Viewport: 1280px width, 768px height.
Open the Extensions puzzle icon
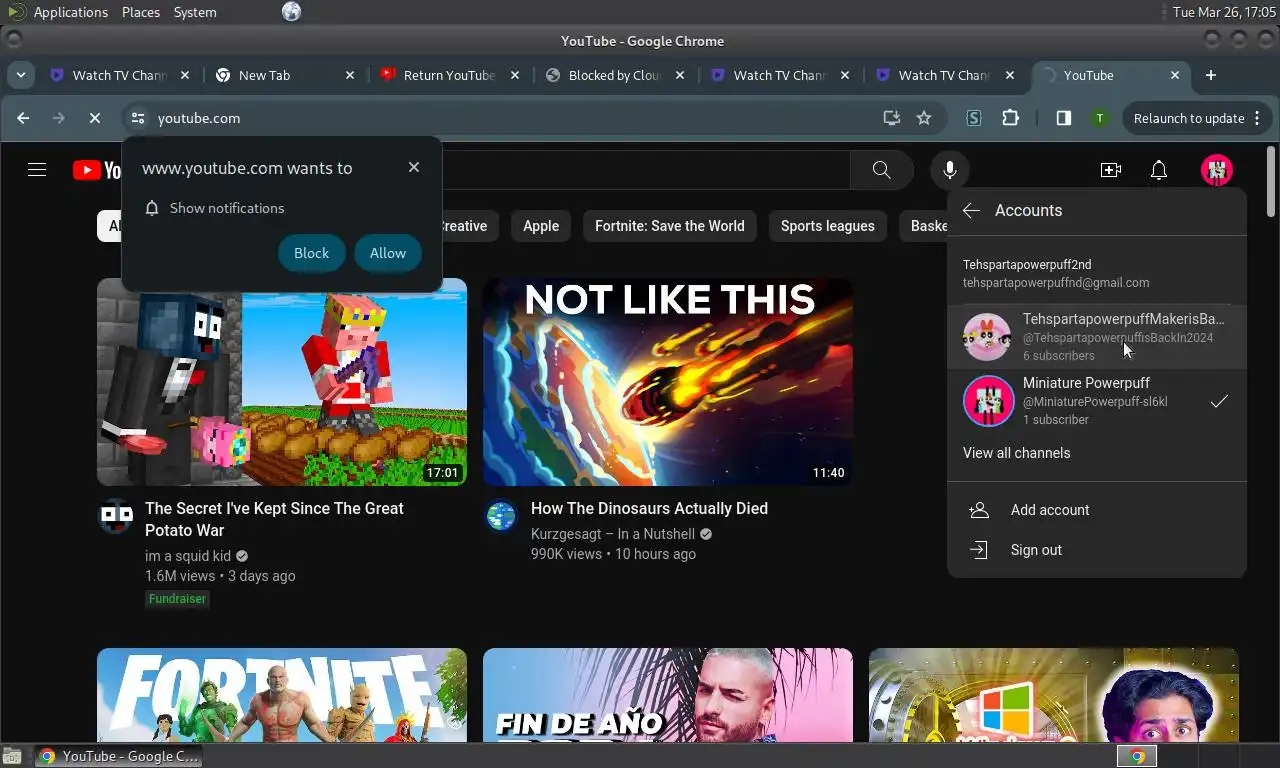click(1010, 118)
